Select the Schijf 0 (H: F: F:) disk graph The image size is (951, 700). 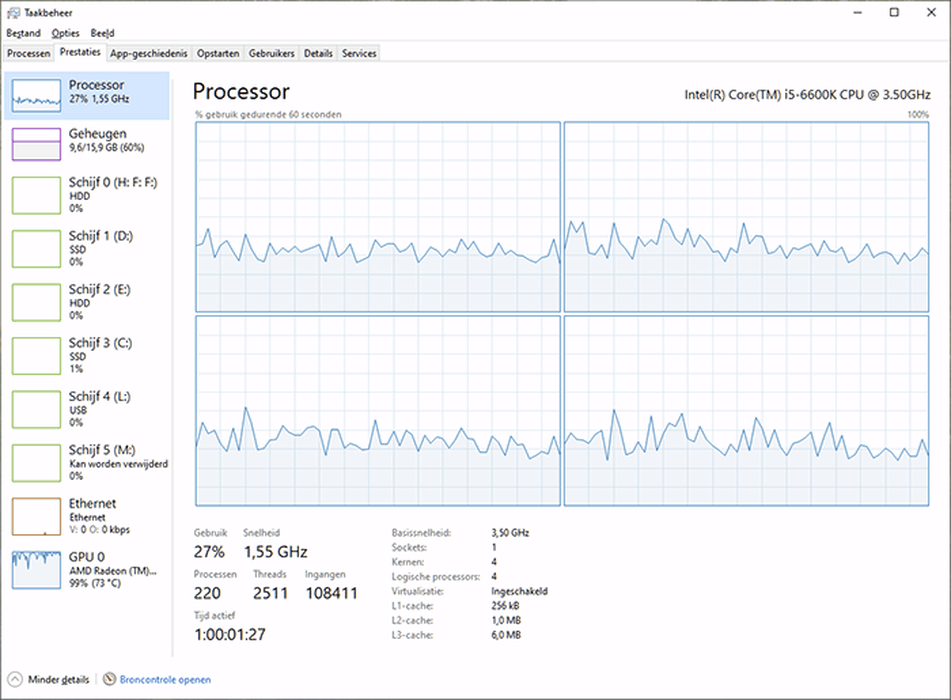click(x=36, y=195)
